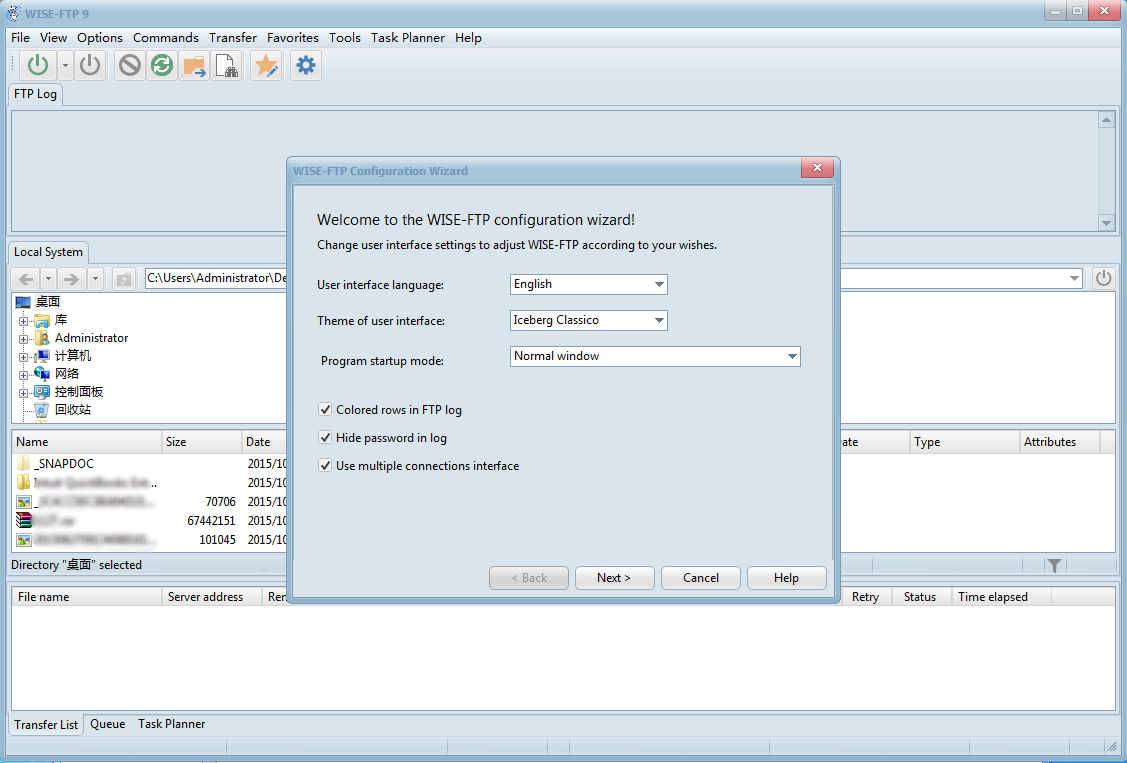This screenshot has width=1127, height=763.
Task: Open User interface language dropdown
Action: (658, 285)
